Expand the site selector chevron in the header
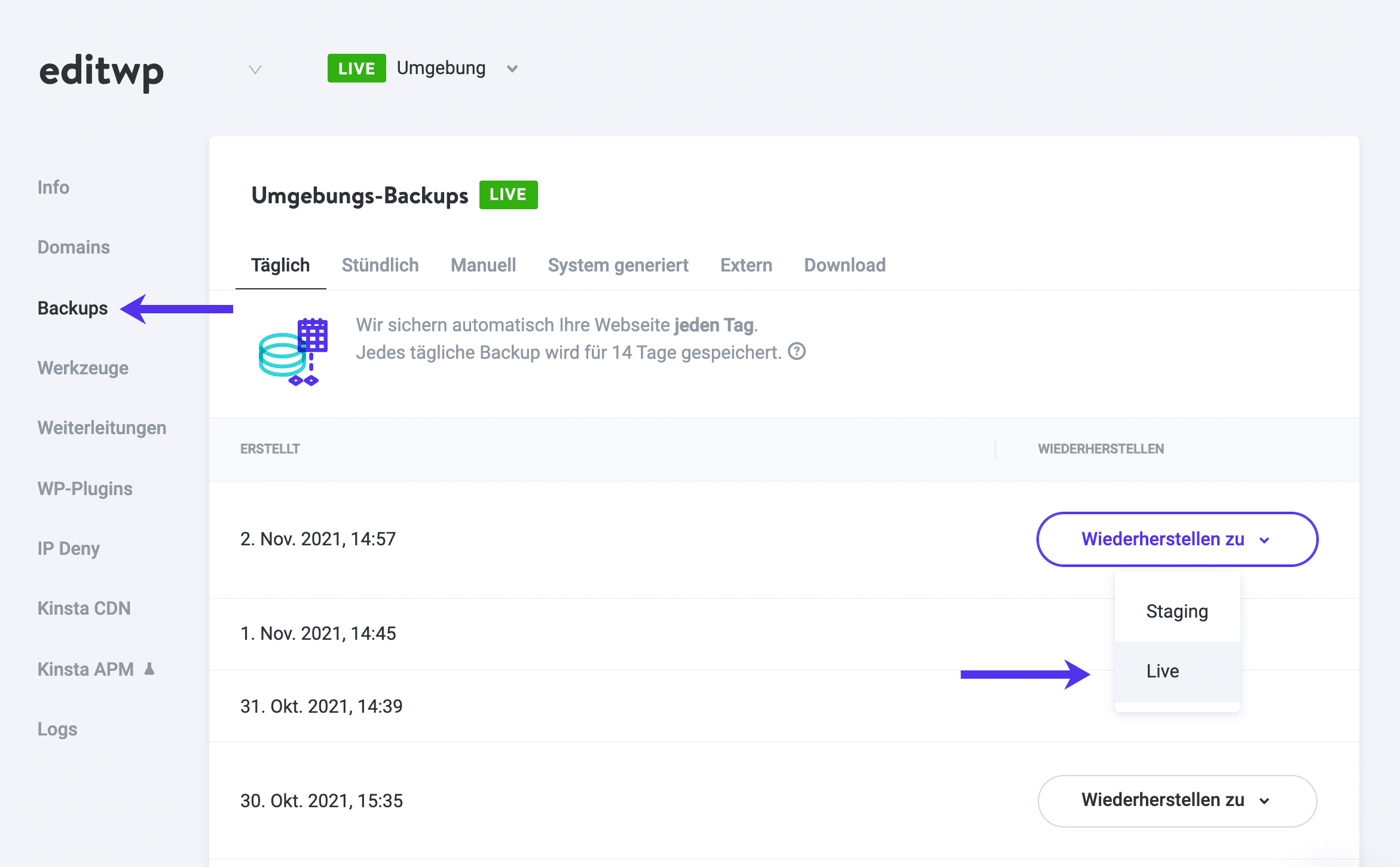Viewport: 1400px width, 867px height. [x=255, y=69]
